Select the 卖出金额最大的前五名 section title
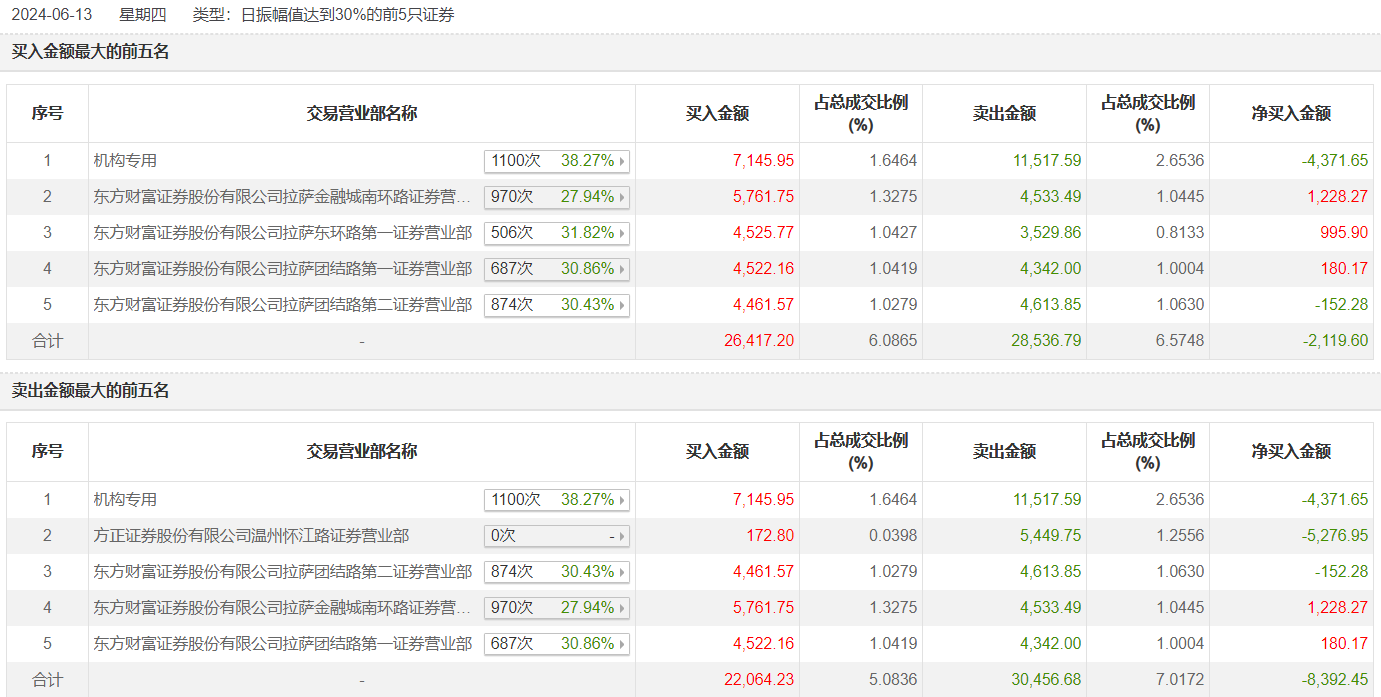Screen dimensions: 1381x697 91,391
